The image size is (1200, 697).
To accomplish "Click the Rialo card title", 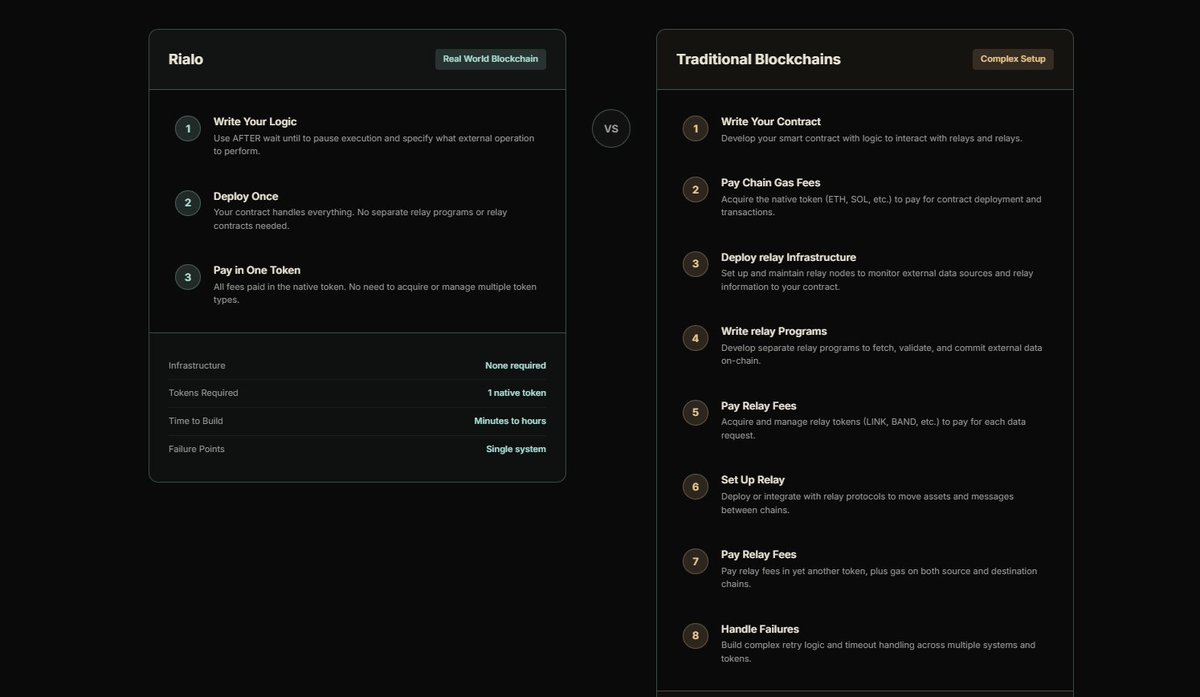I will click(x=186, y=59).
